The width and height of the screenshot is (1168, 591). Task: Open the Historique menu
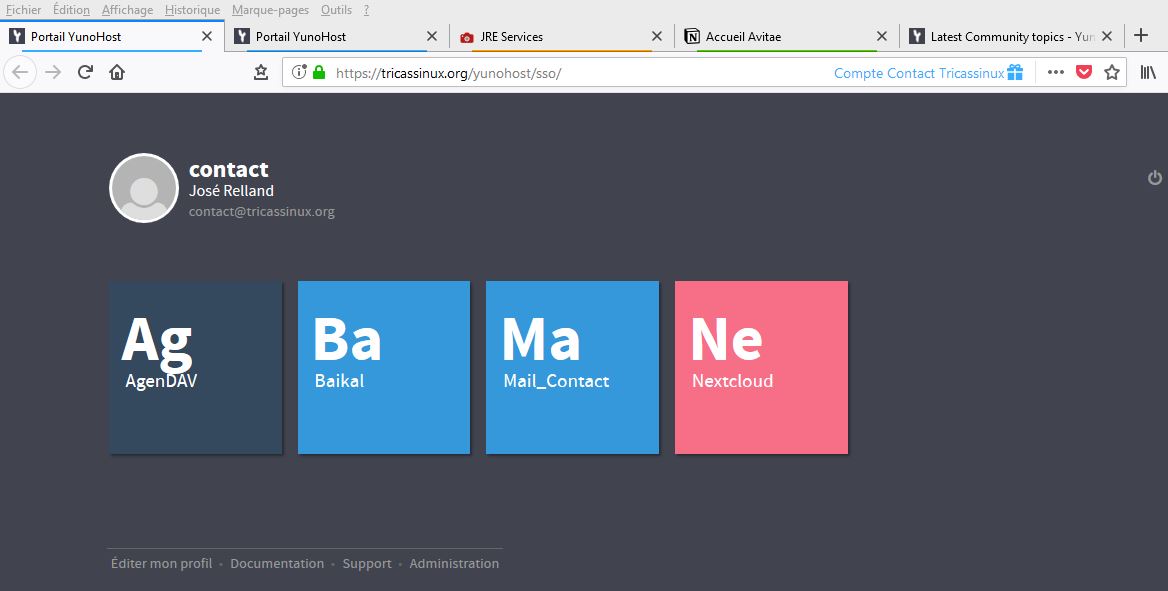(x=192, y=10)
